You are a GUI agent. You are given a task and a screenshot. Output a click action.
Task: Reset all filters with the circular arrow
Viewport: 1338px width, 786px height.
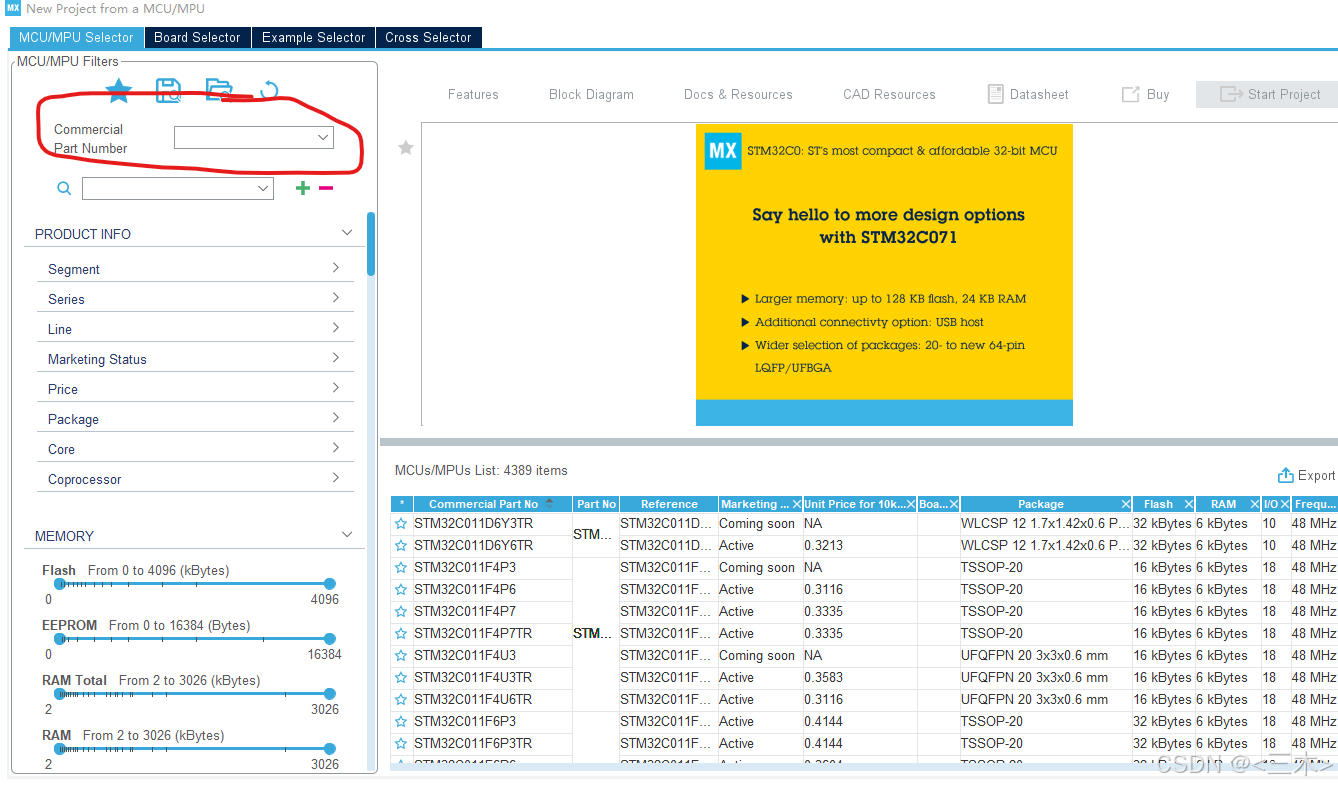(x=269, y=91)
